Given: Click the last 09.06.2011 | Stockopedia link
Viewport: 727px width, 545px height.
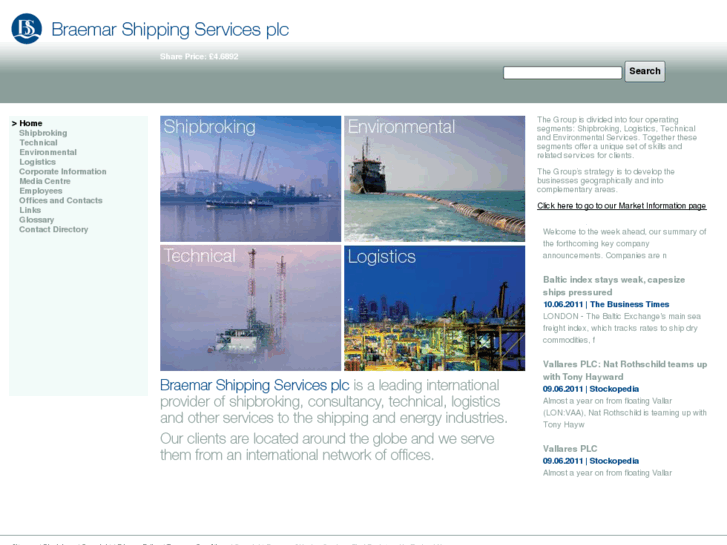Looking at the screenshot, I should pyautogui.click(x=591, y=461).
